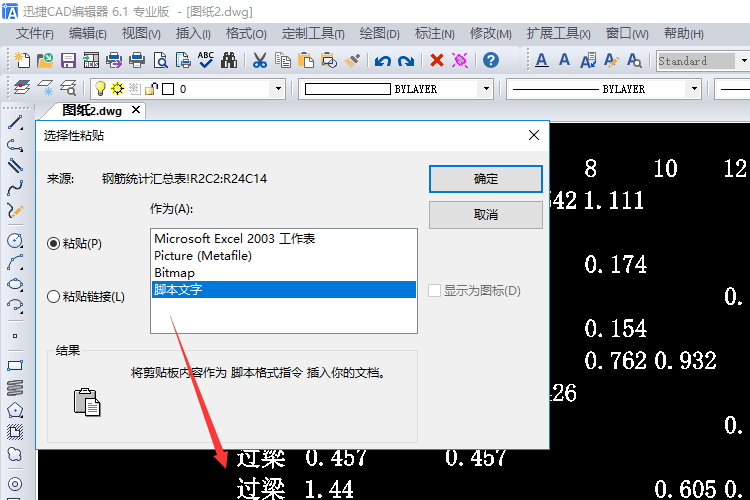
Task: Click the scissors Cut icon
Action: coord(259,61)
